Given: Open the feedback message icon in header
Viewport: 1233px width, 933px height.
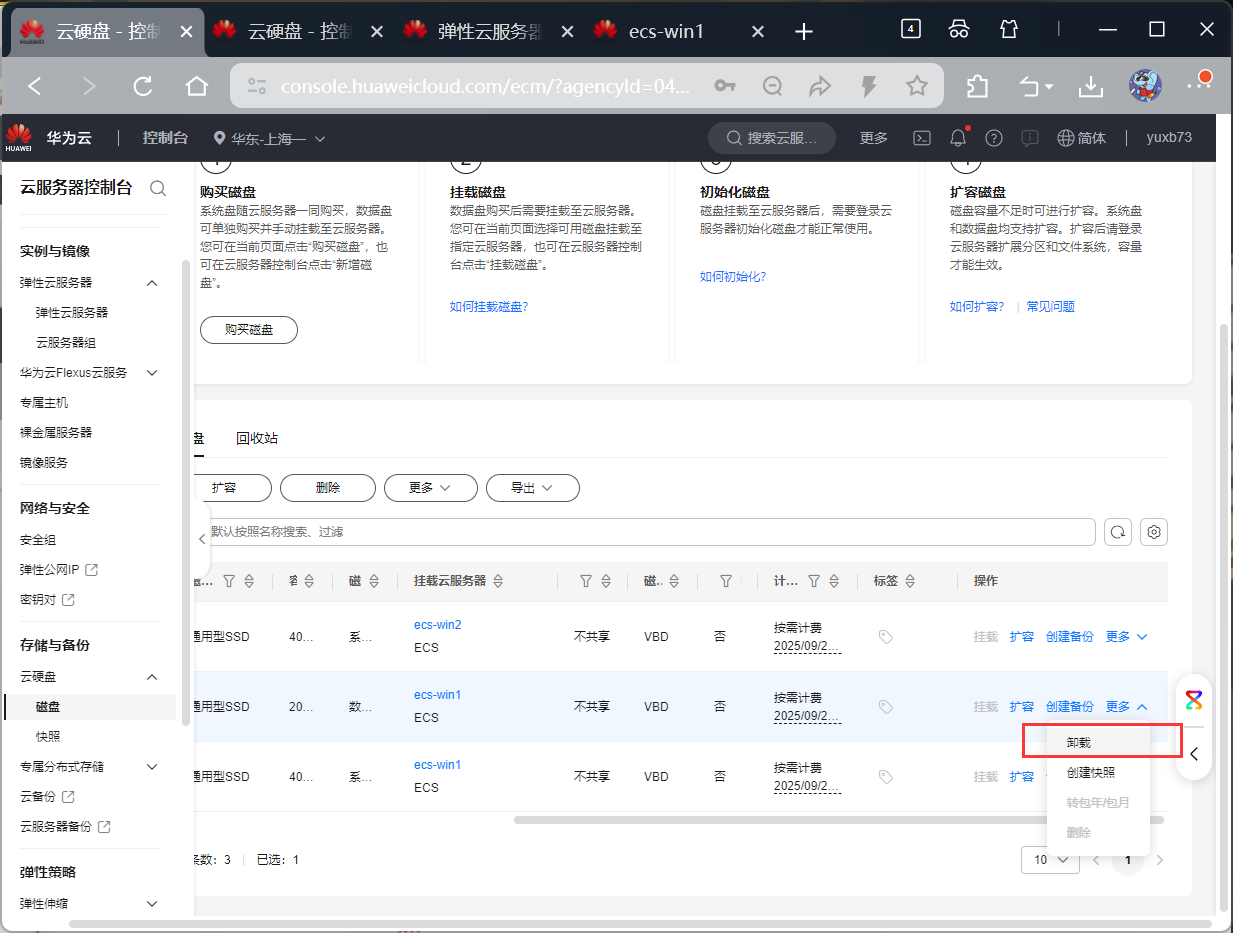Looking at the screenshot, I should [x=1030, y=138].
